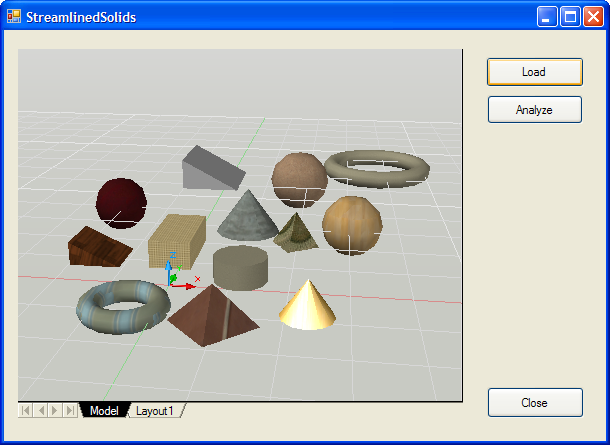Select the tan mesh-textured box
Screen dimensions: 610x445
pos(177,239)
